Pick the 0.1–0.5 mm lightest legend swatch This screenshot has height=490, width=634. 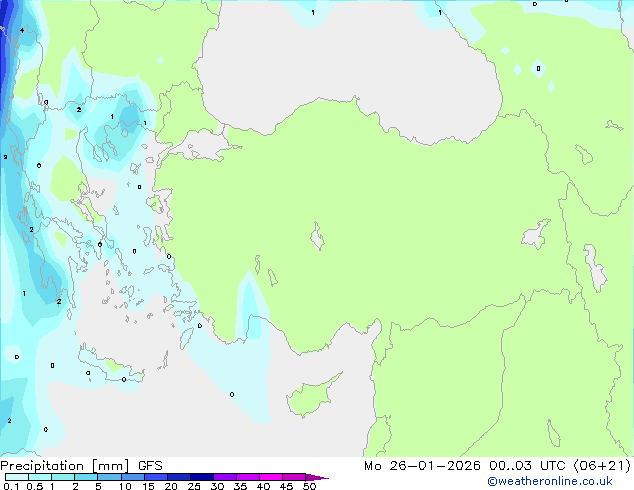click(17, 477)
